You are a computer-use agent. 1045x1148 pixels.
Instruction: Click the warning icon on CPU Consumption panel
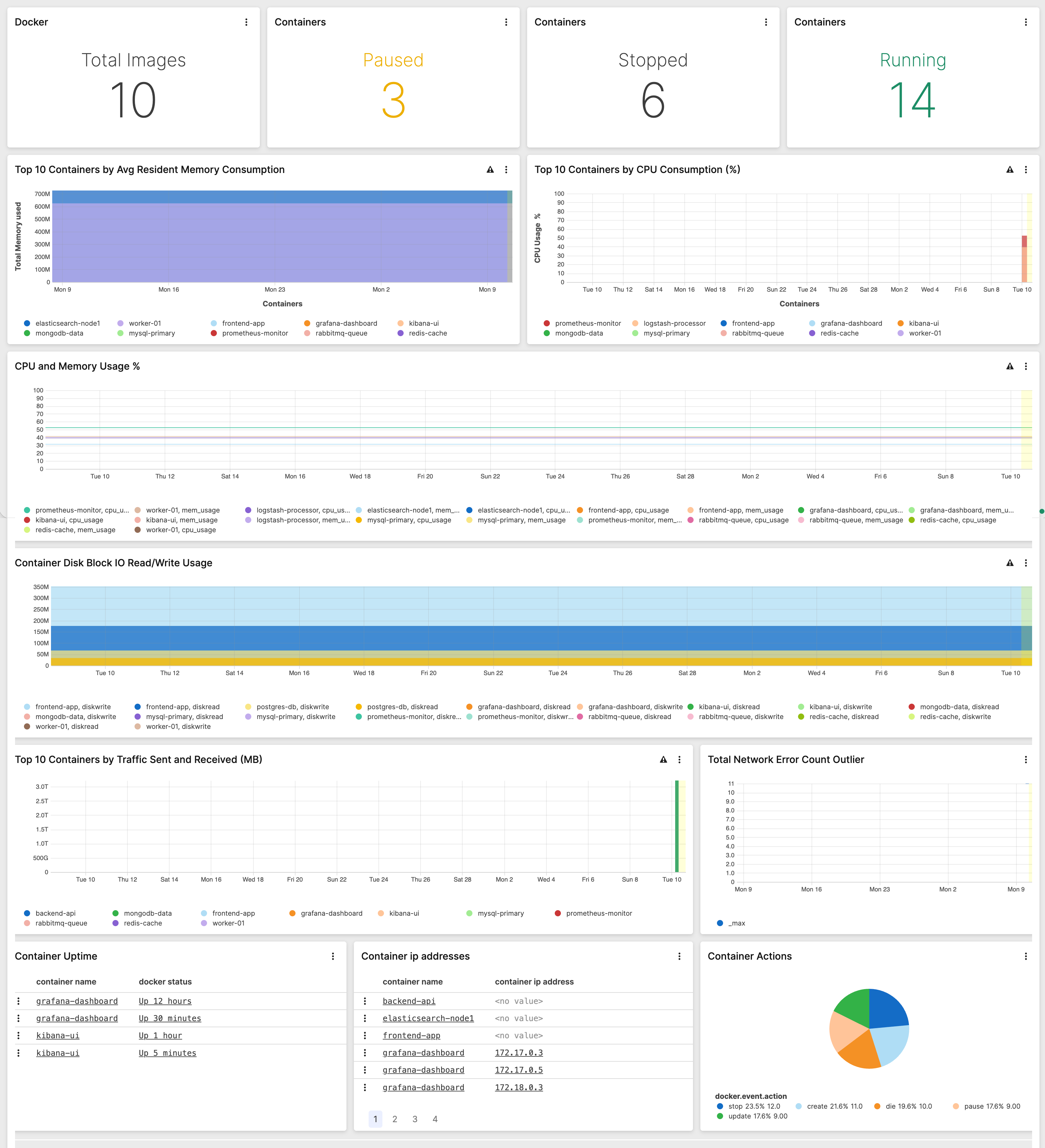pyautogui.click(x=1010, y=170)
